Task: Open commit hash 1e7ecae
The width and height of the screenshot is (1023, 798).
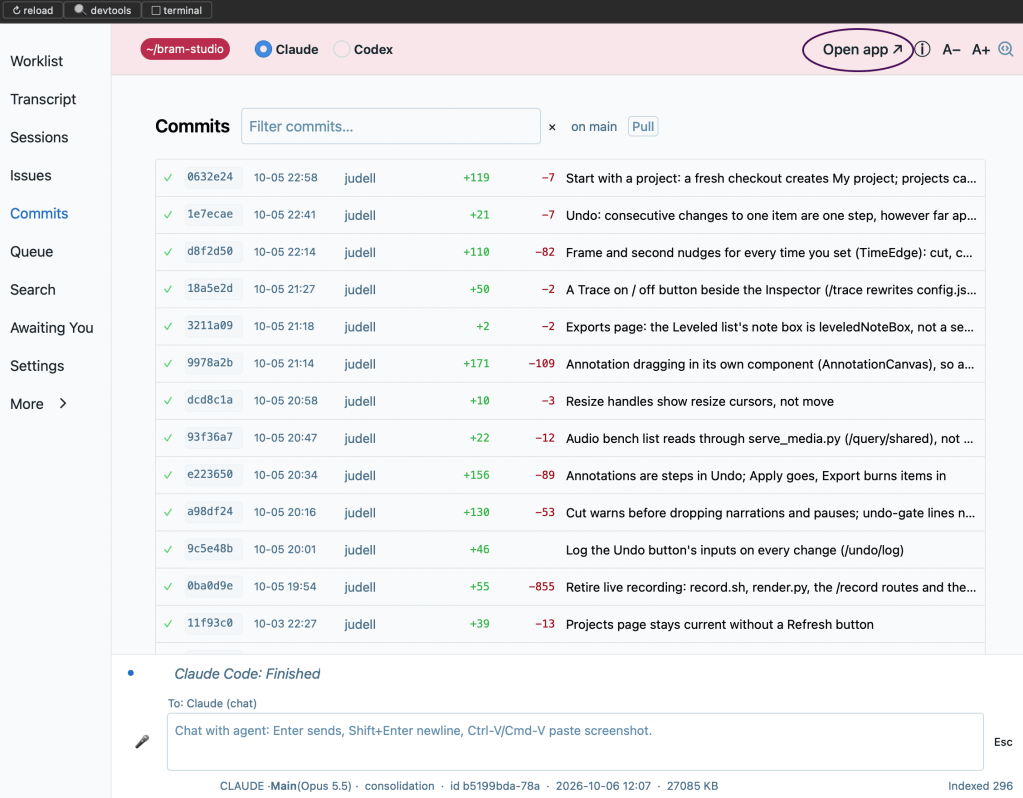Action: (x=209, y=214)
